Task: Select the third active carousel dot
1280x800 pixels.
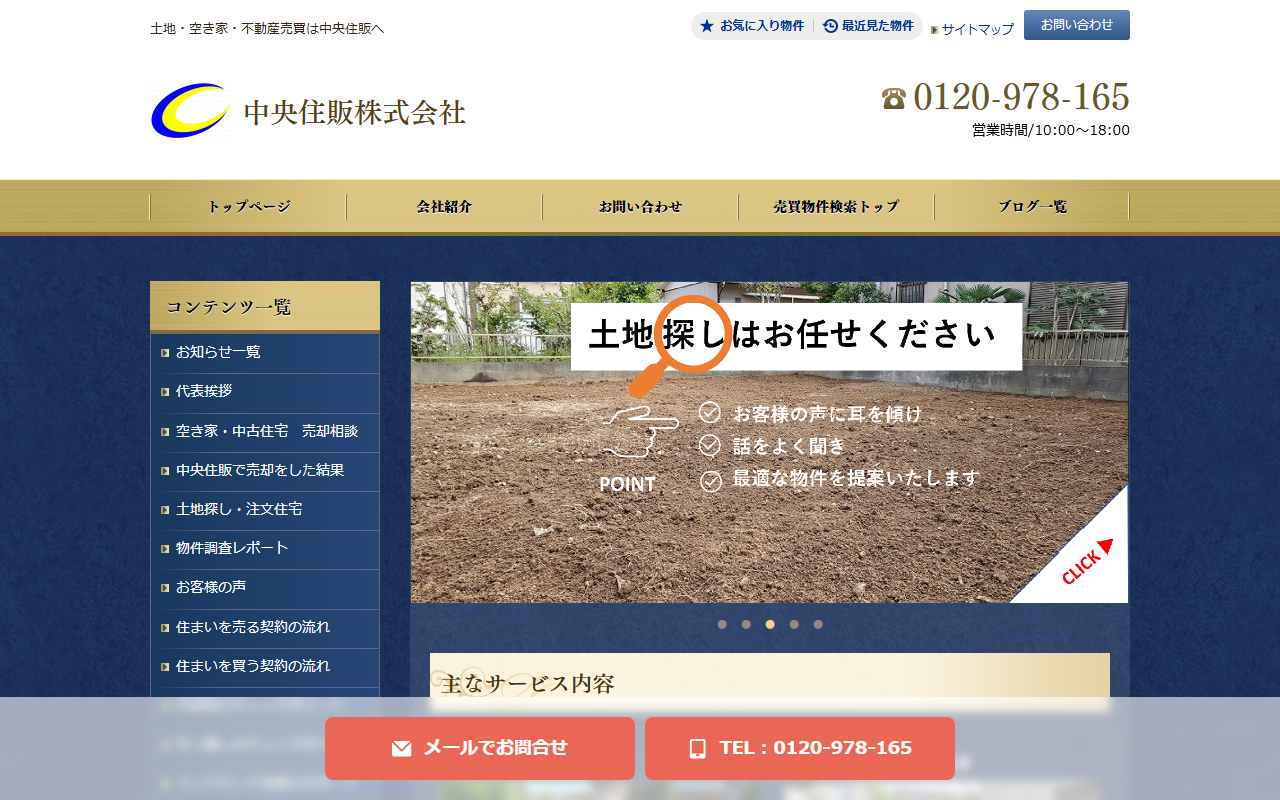Action: click(x=770, y=624)
